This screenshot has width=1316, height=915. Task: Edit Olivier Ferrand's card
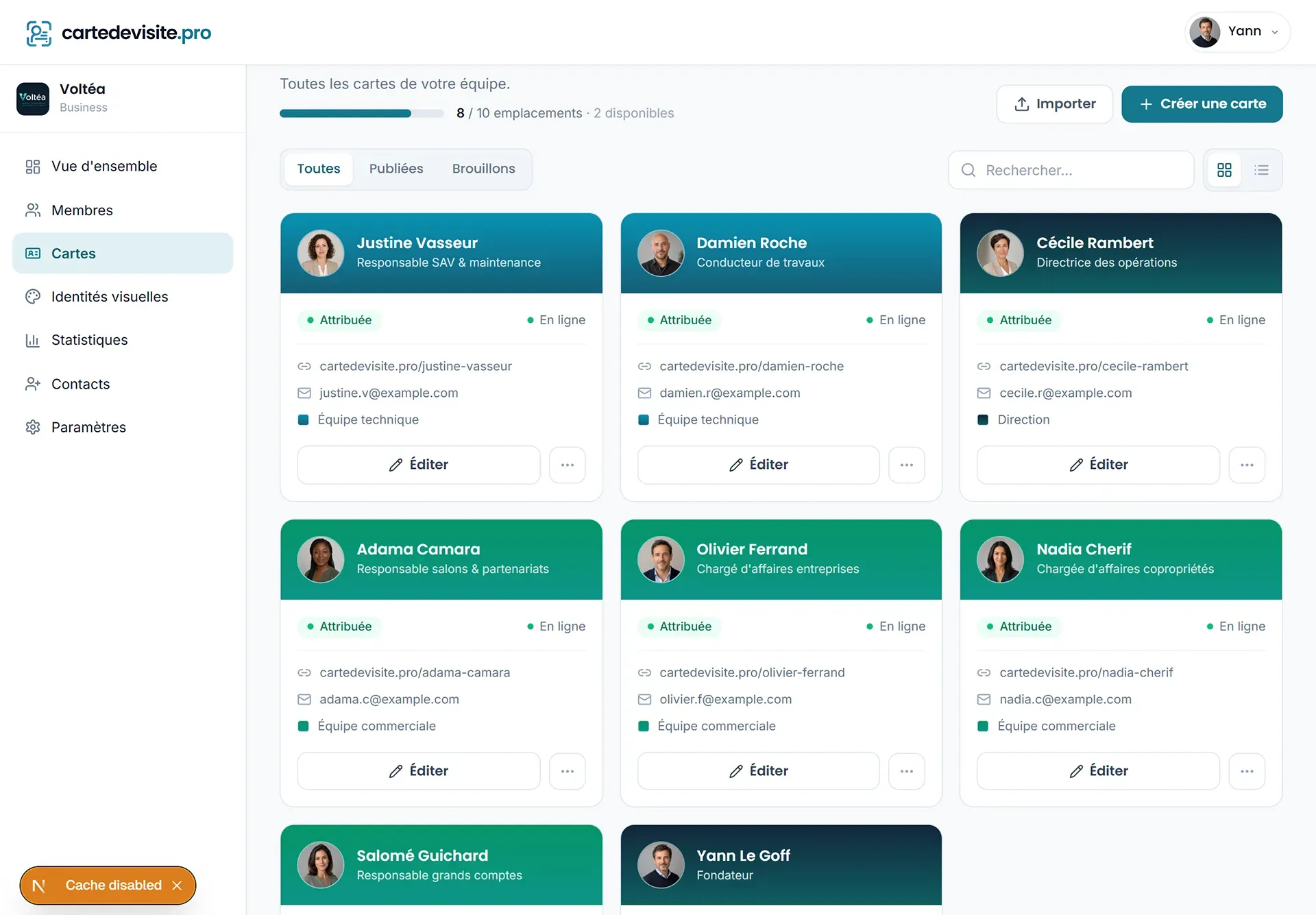point(759,771)
